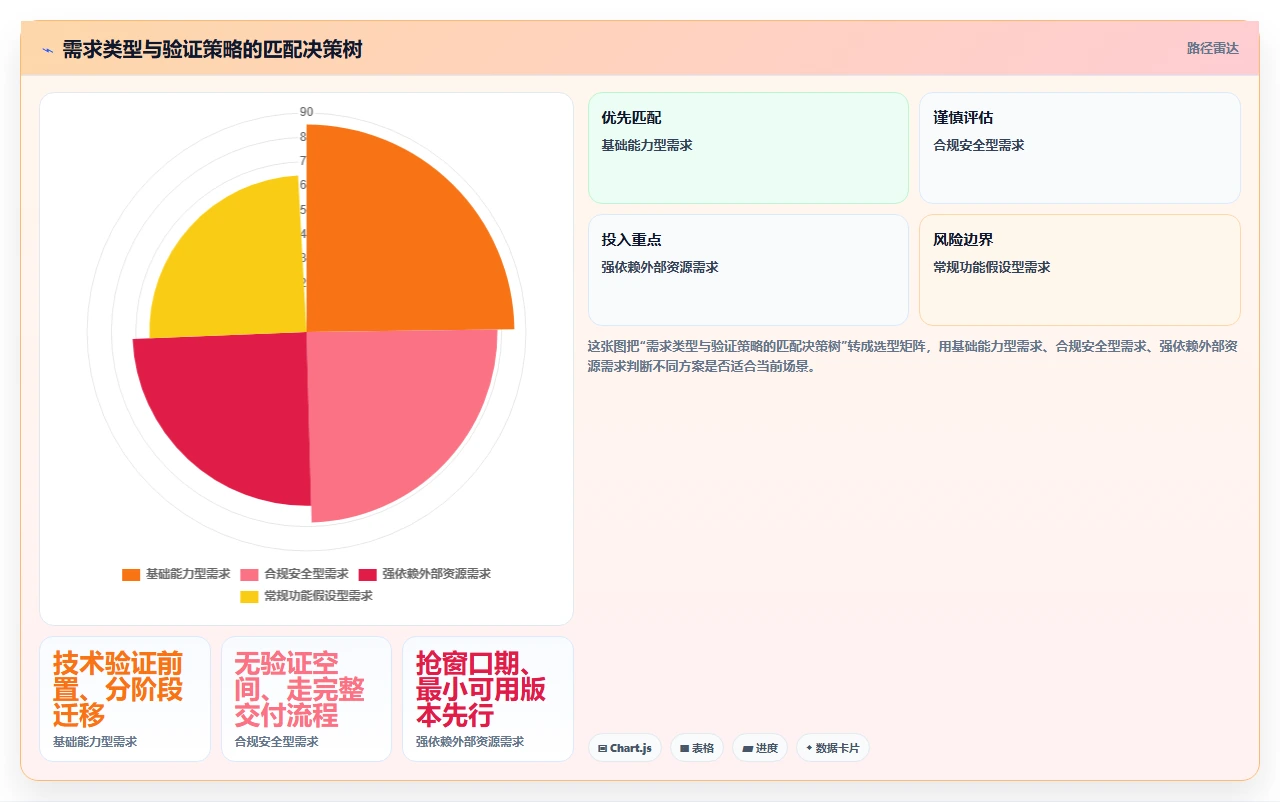Click 基础能力型需求 caption under orange headline

[x=95, y=742]
